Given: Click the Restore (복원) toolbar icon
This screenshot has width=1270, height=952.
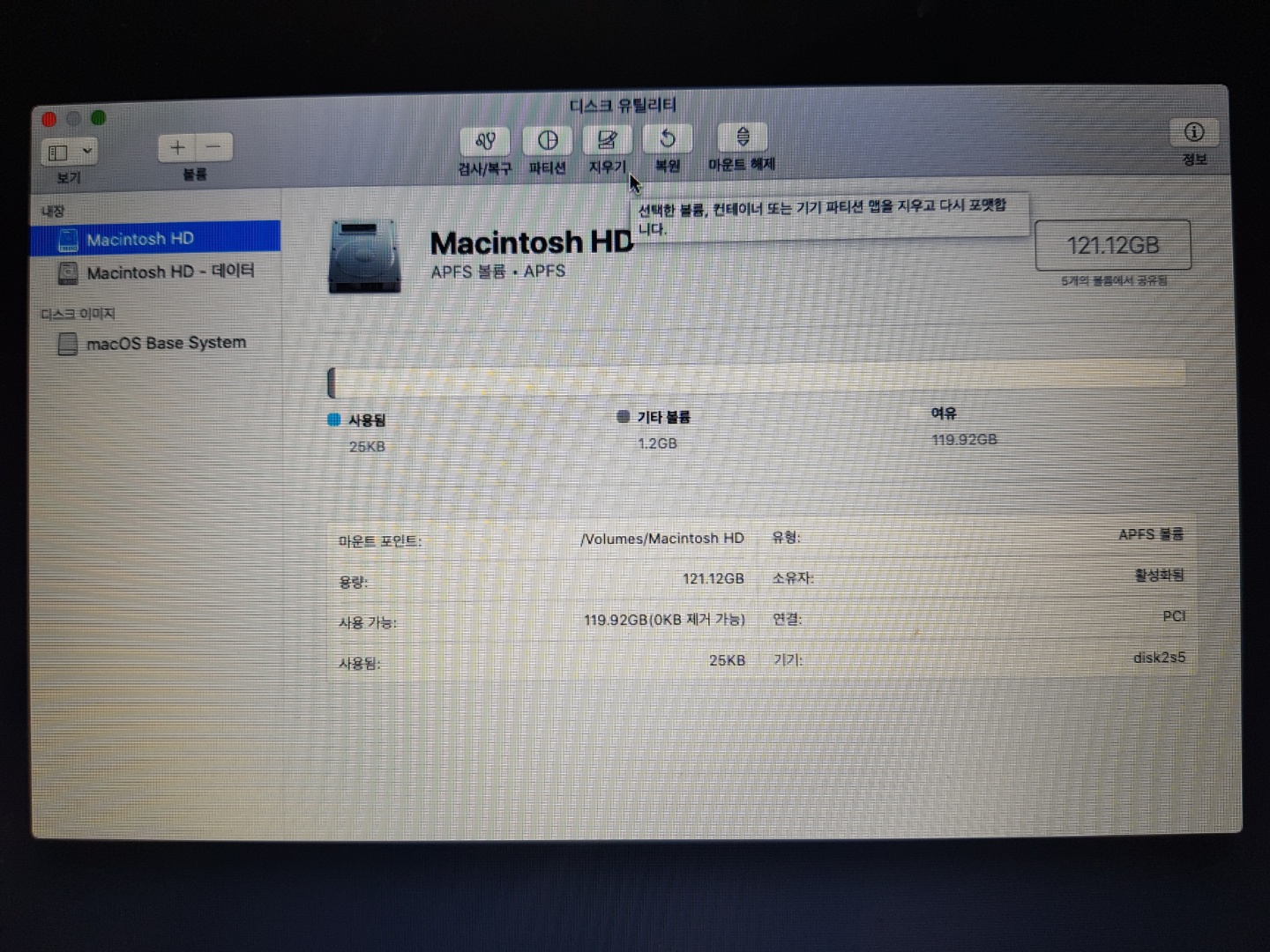Looking at the screenshot, I should pos(668,138).
